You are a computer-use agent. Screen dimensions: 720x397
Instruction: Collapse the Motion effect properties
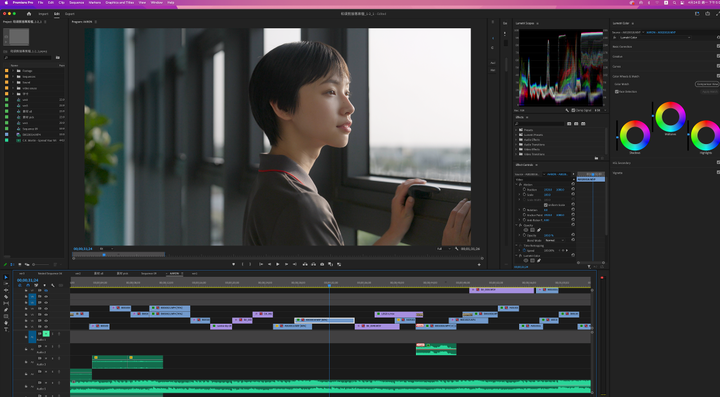click(517, 185)
